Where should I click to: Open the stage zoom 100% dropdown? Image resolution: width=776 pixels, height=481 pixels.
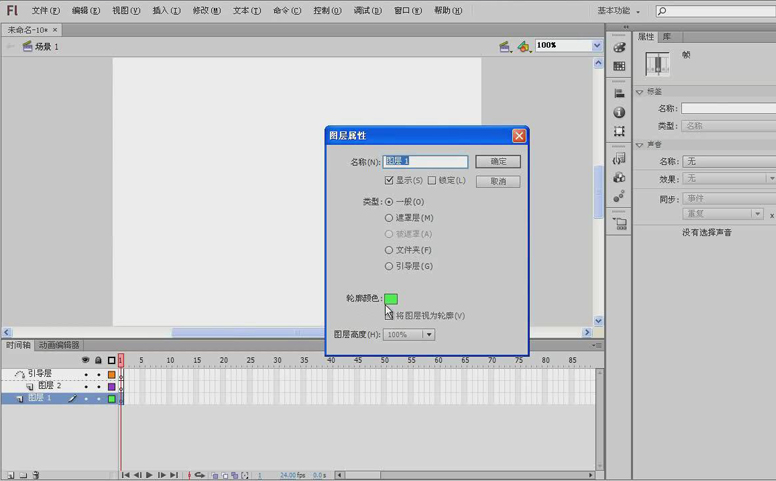pos(597,46)
